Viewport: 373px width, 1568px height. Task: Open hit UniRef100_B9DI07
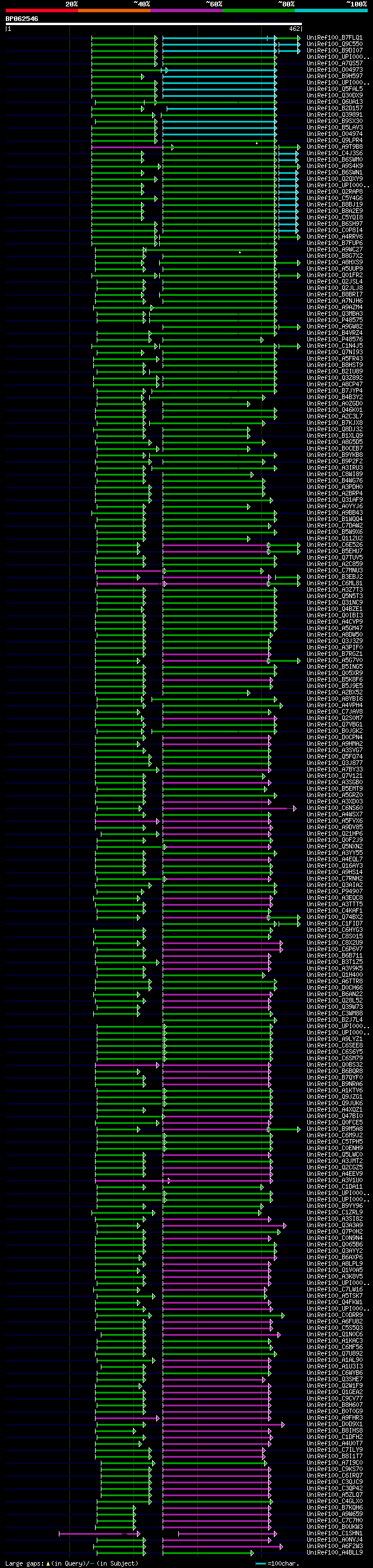(x=335, y=51)
